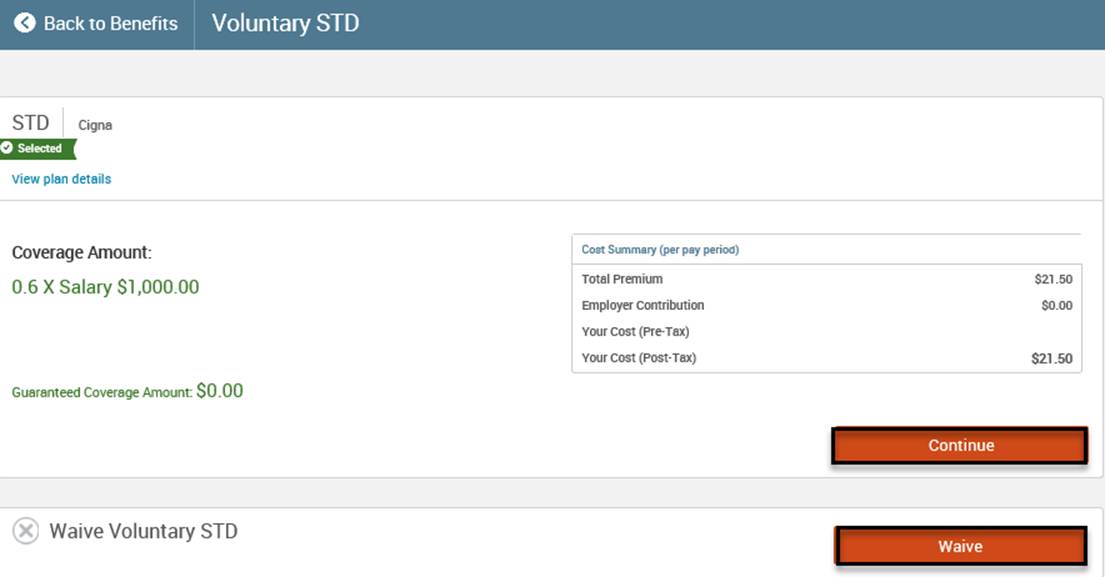Click the Voluntary STD page title

point(285,23)
